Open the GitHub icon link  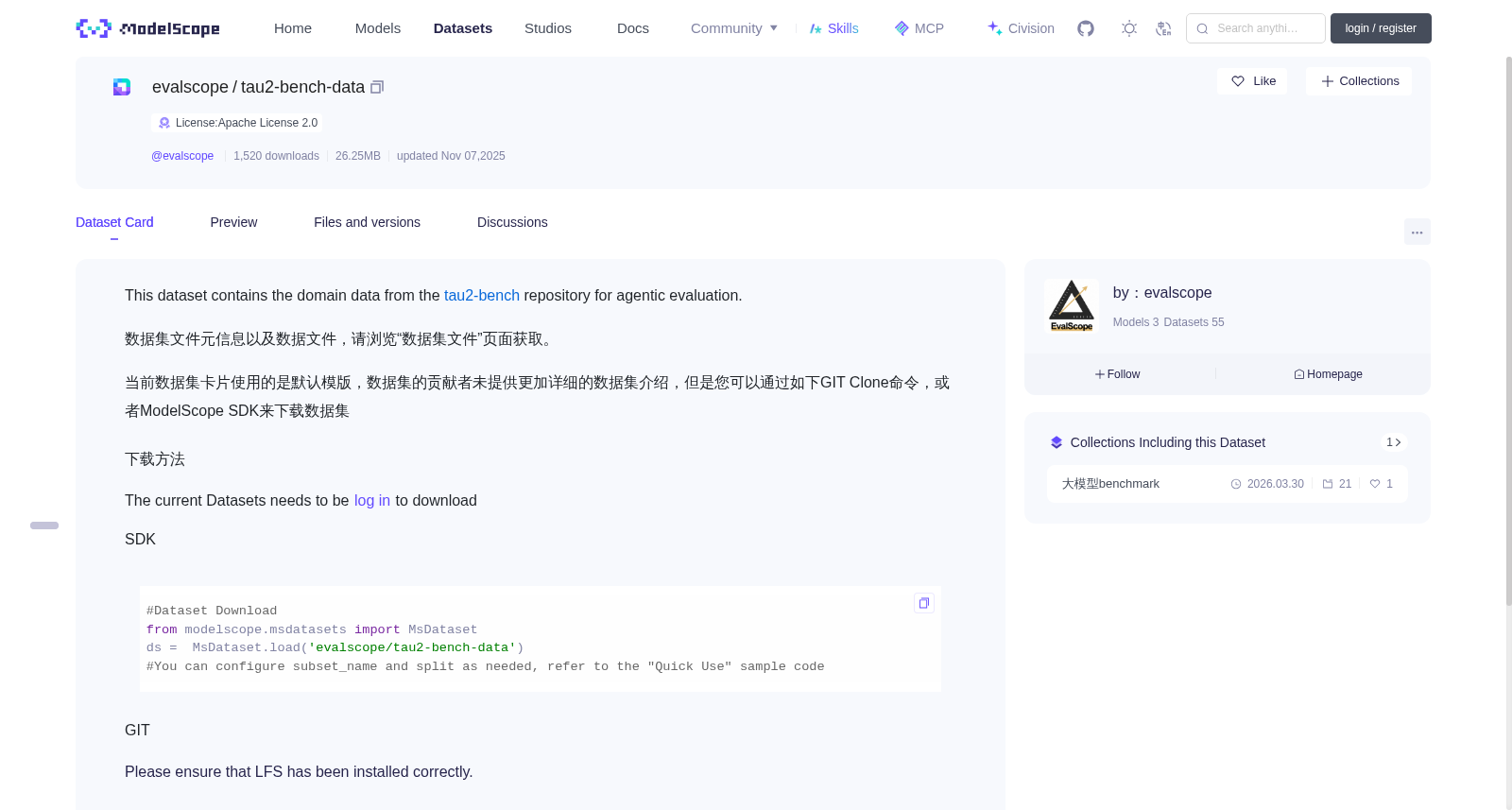tap(1086, 28)
